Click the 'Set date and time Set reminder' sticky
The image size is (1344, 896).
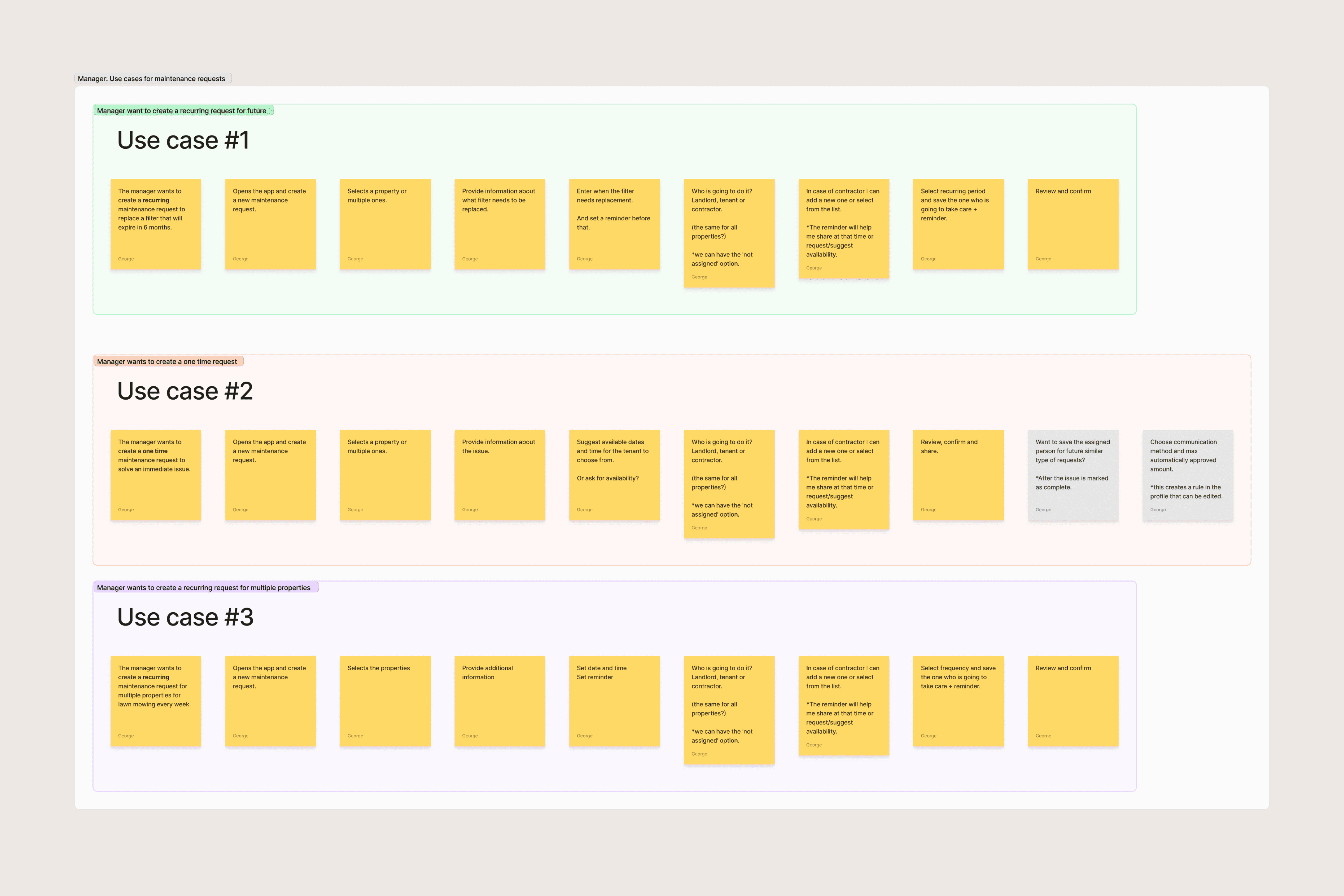pos(614,701)
